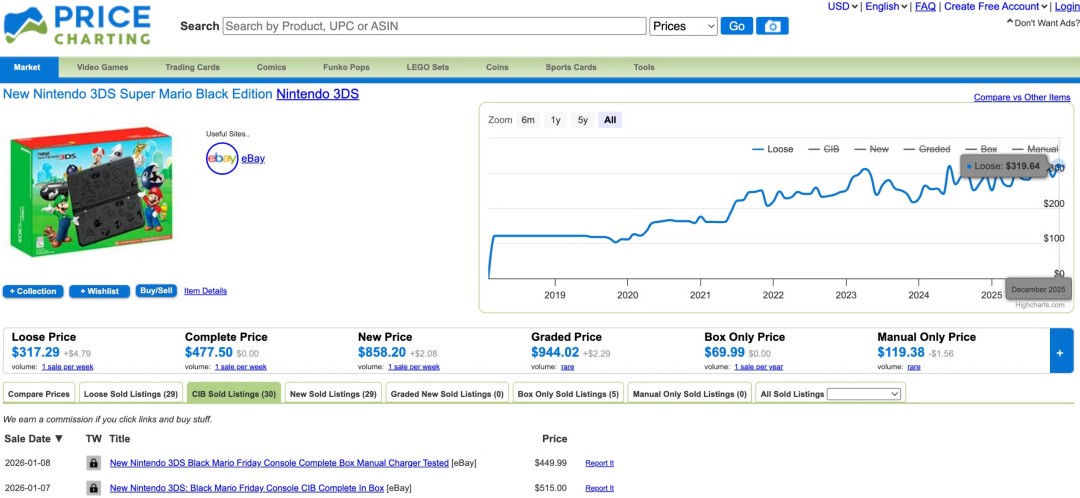Screen dimensions: 1080x498
Task: Toggle the Loose series in chart legend
Action: (772, 149)
